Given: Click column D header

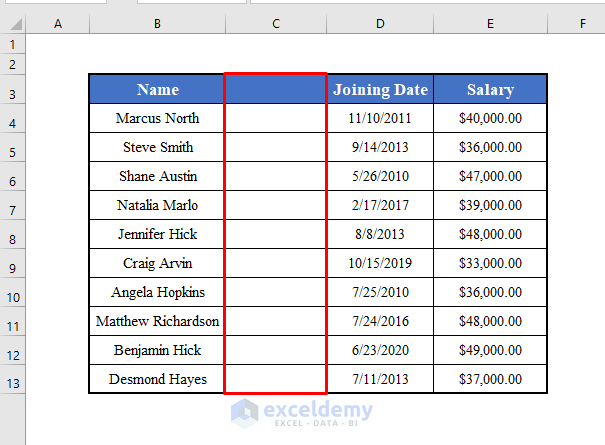Looking at the screenshot, I should (x=380, y=23).
